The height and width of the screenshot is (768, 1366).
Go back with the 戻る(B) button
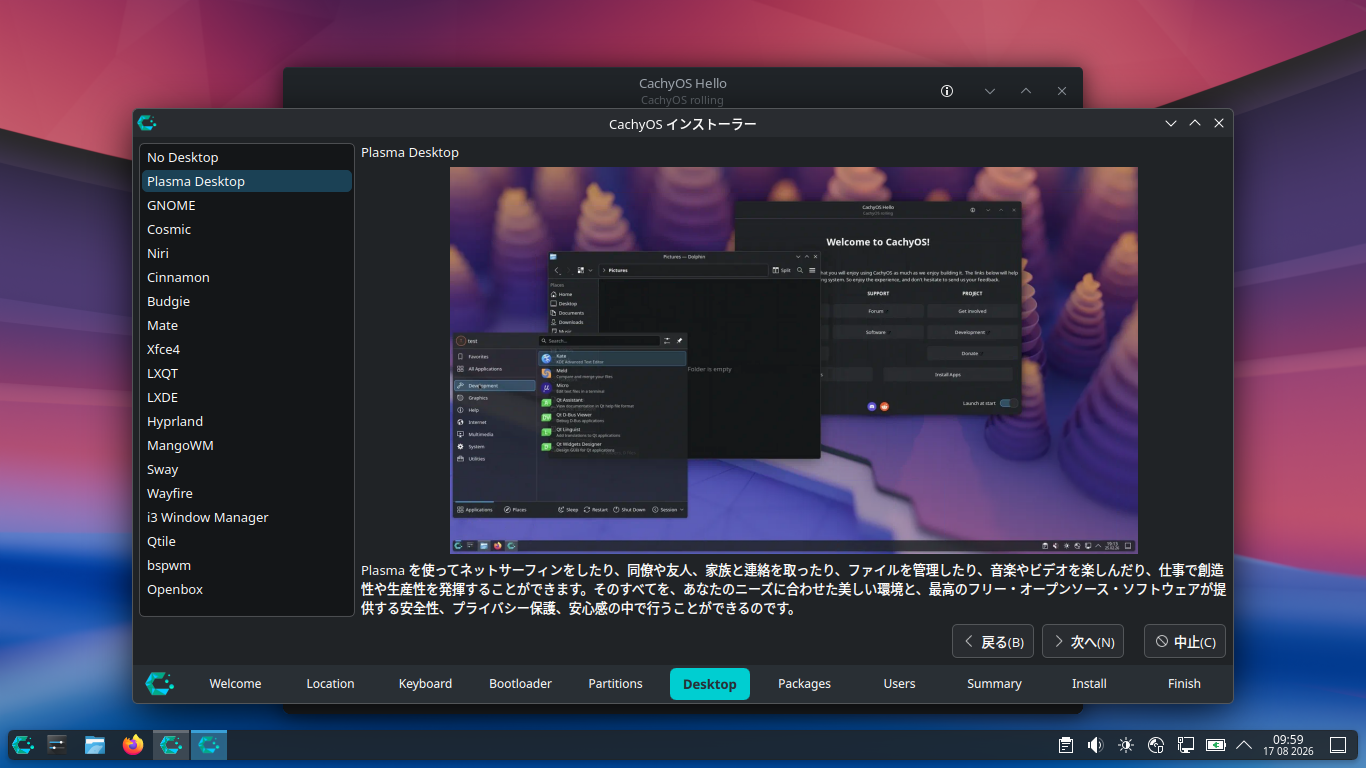(993, 642)
